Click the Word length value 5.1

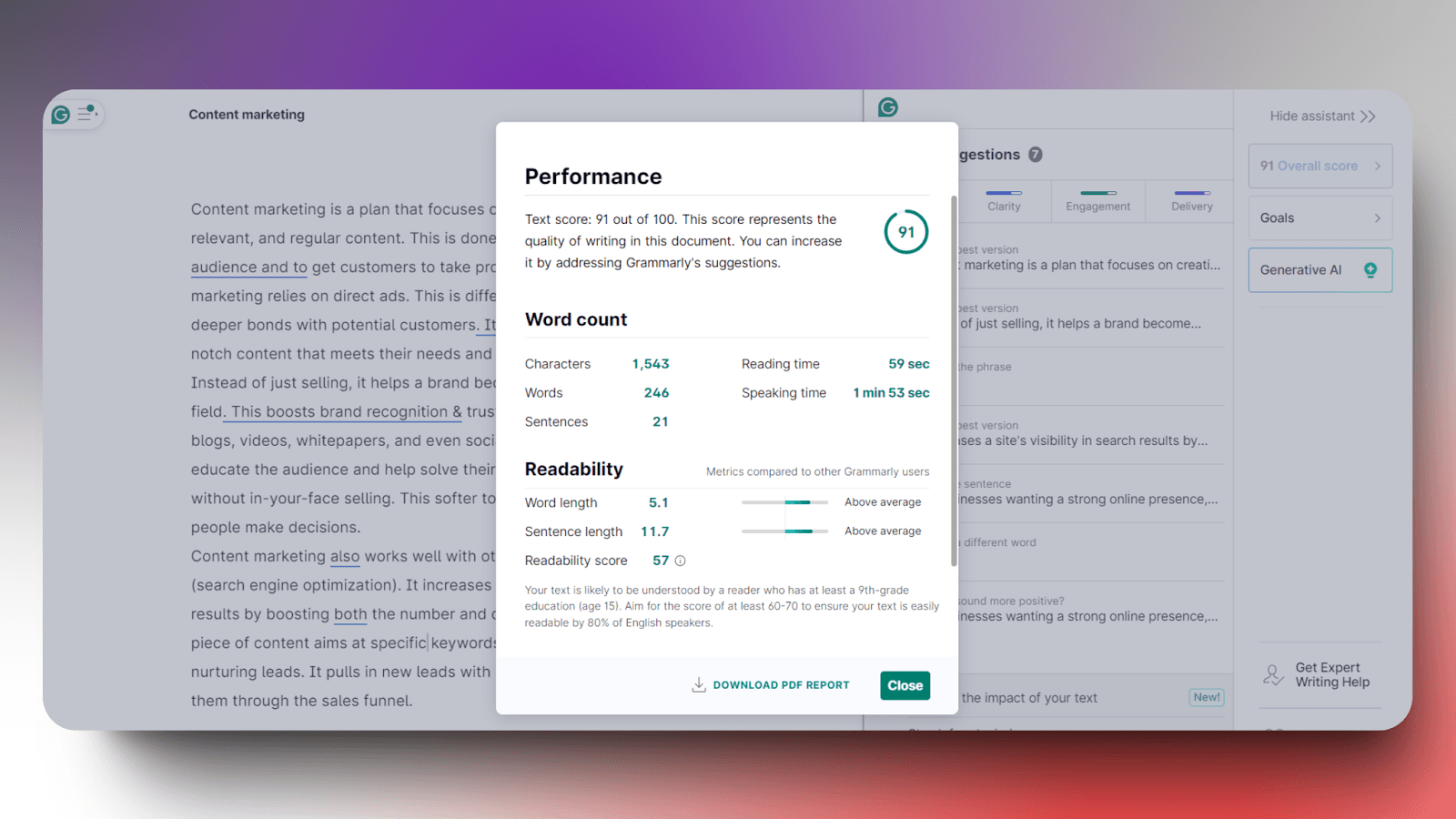659,503
